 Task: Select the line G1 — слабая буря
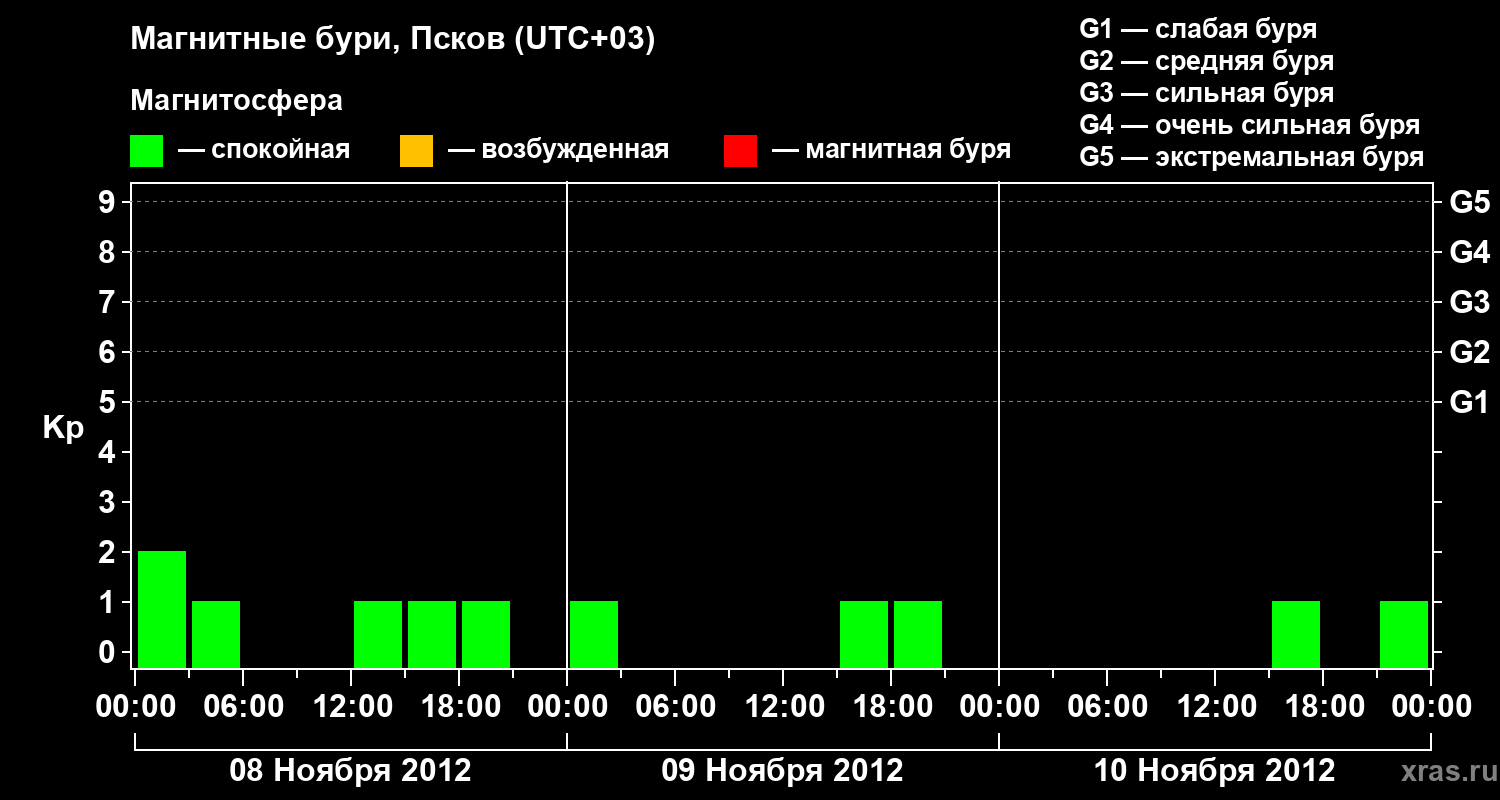(1198, 28)
